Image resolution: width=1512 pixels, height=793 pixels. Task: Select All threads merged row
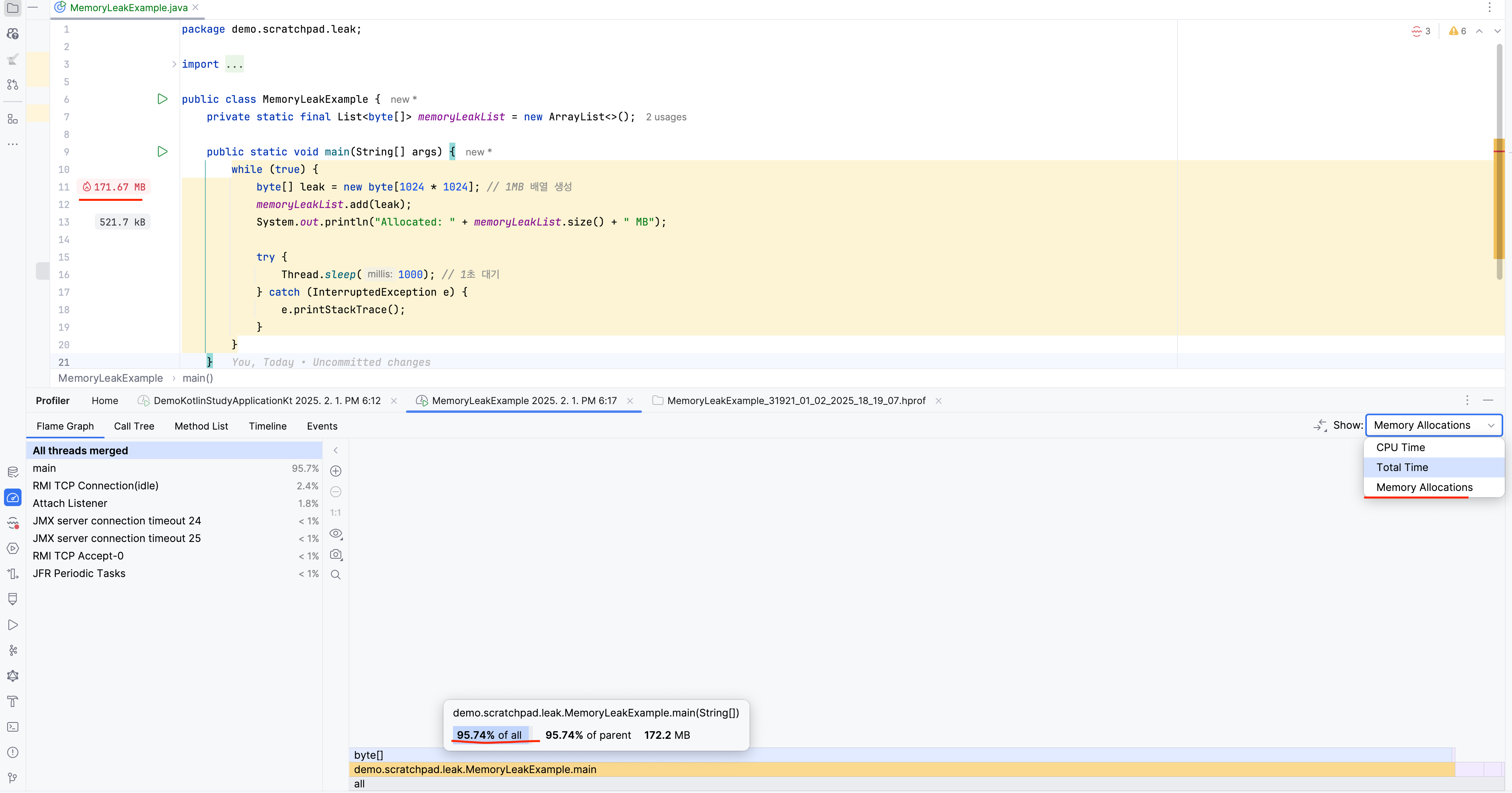174,450
